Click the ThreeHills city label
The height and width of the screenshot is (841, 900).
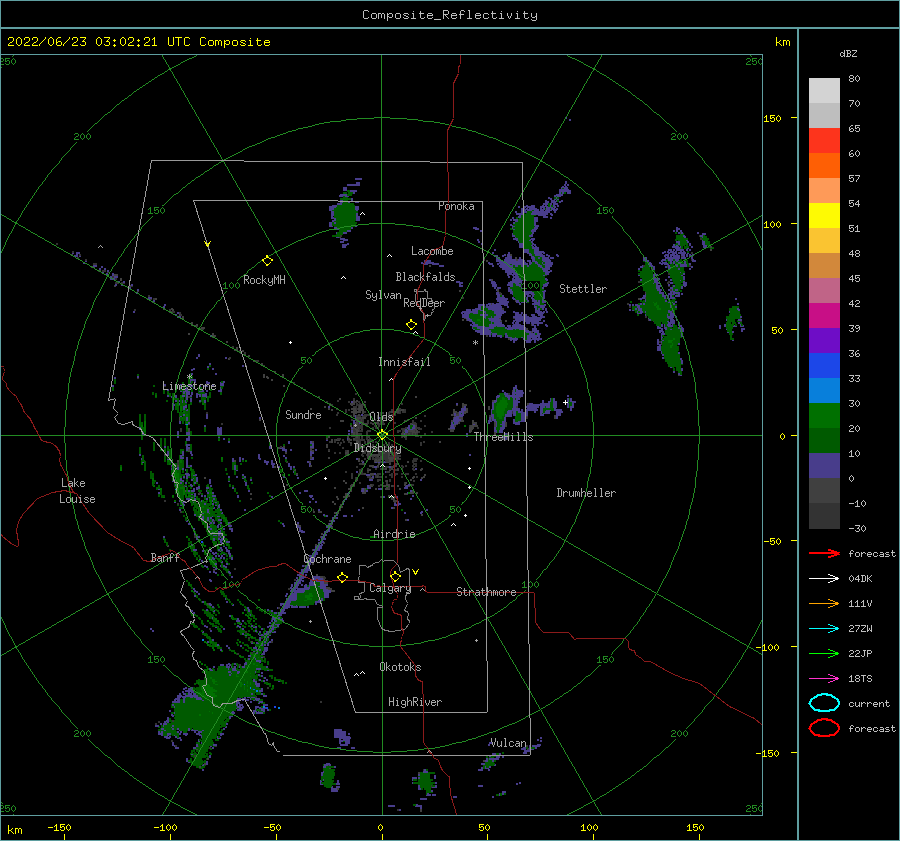(x=503, y=437)
